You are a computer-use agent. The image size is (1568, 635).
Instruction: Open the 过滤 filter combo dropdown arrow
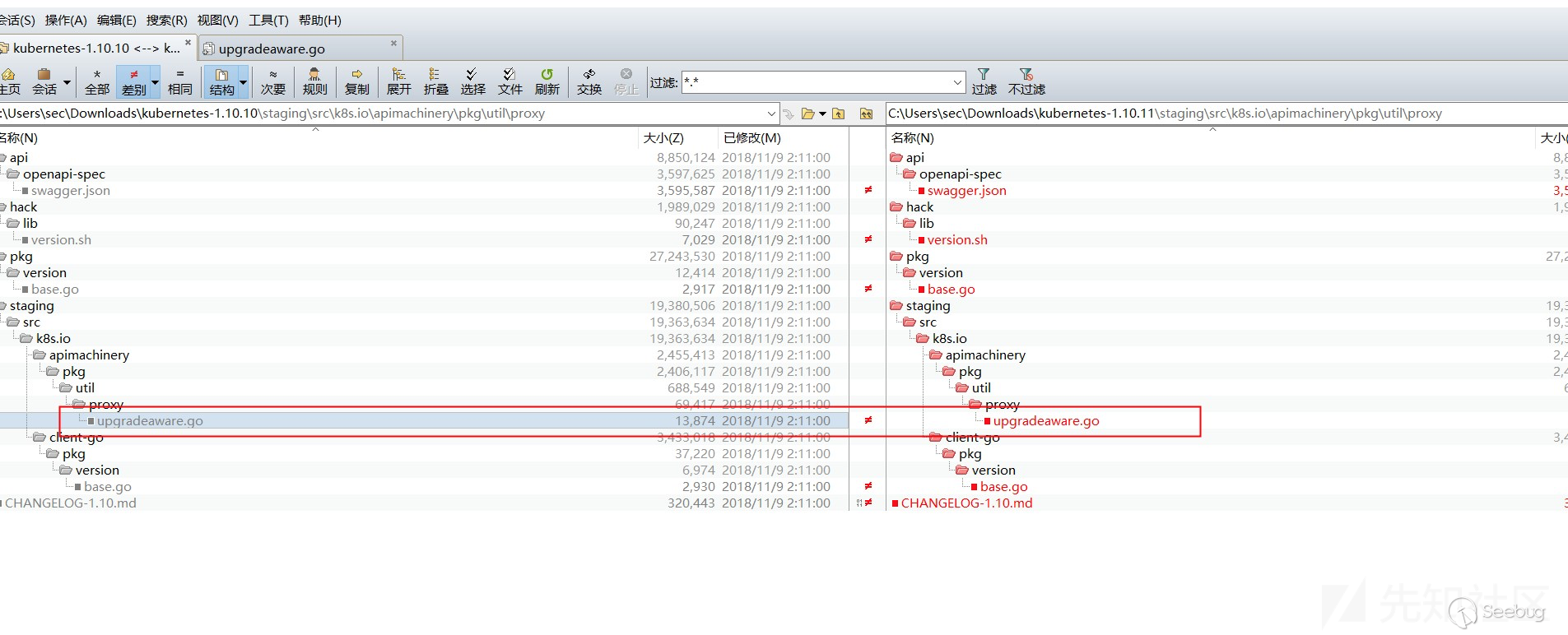958,82
